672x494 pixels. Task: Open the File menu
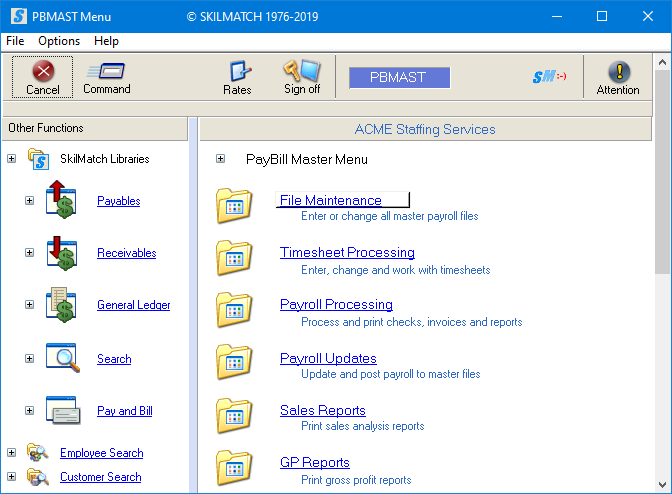[x=15, y=41]
